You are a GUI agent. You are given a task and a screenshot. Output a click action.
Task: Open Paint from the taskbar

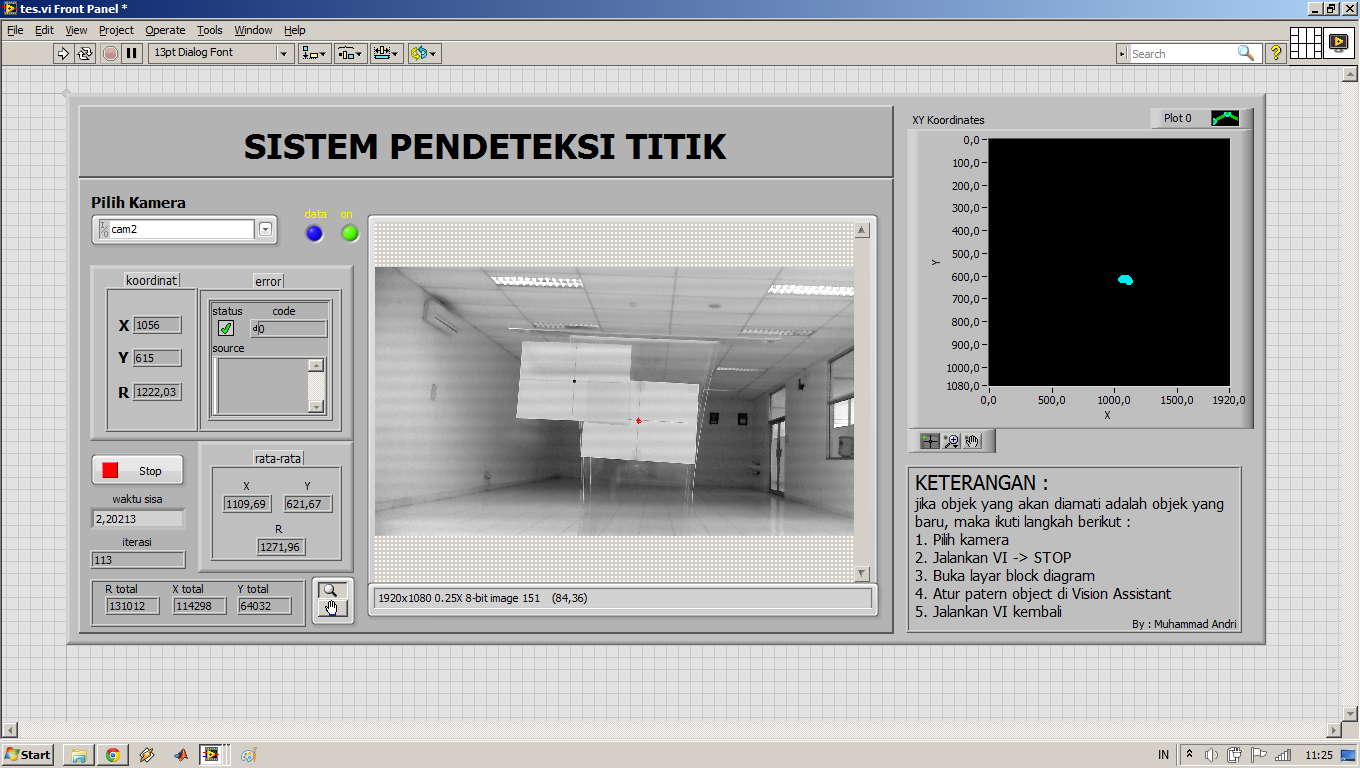pos(248,755)
